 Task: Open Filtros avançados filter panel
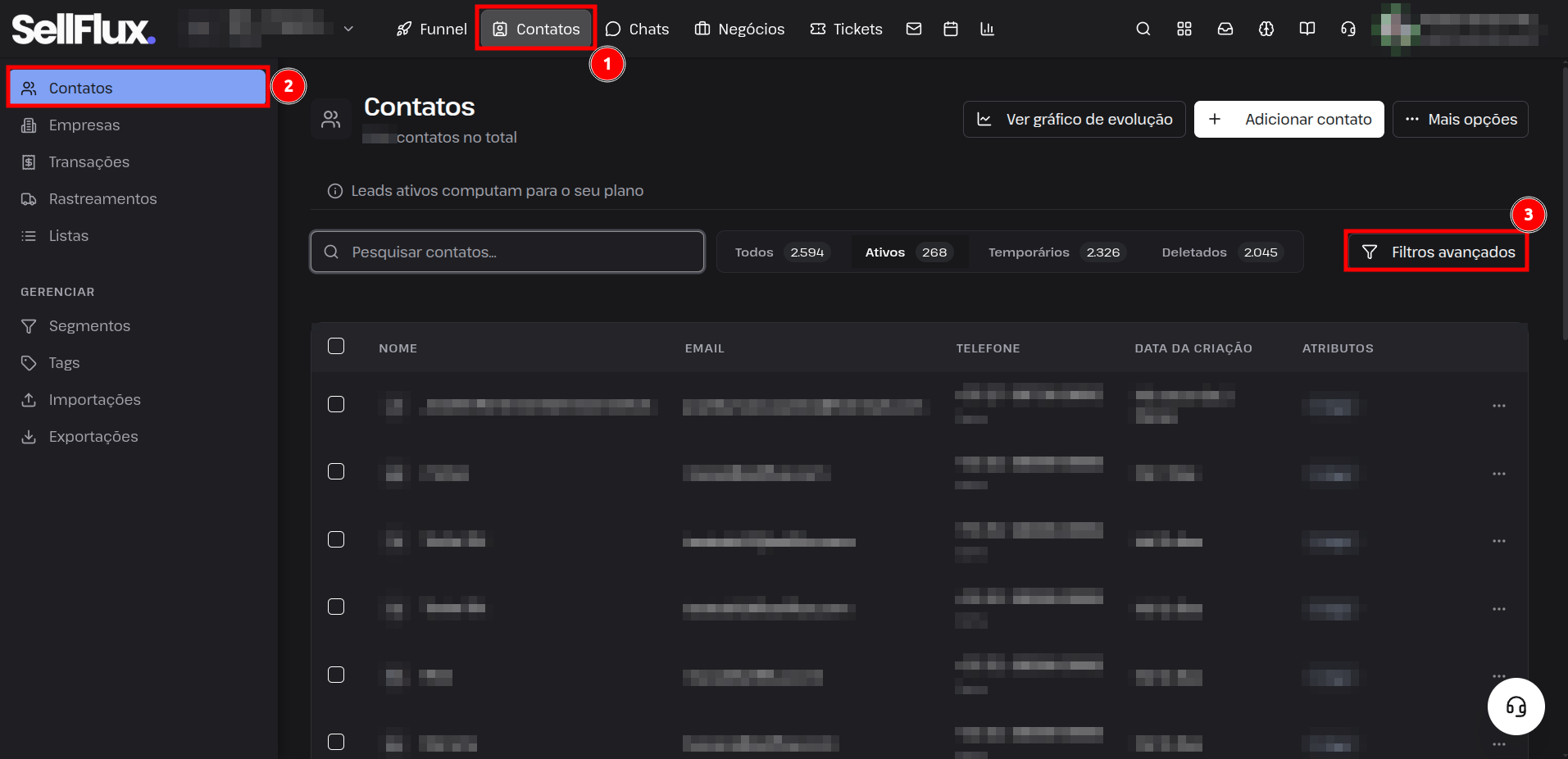point(1437,252)
